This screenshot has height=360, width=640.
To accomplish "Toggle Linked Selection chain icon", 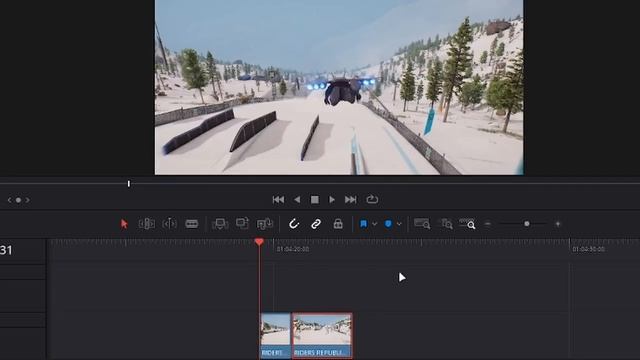I will coord(316,224).
